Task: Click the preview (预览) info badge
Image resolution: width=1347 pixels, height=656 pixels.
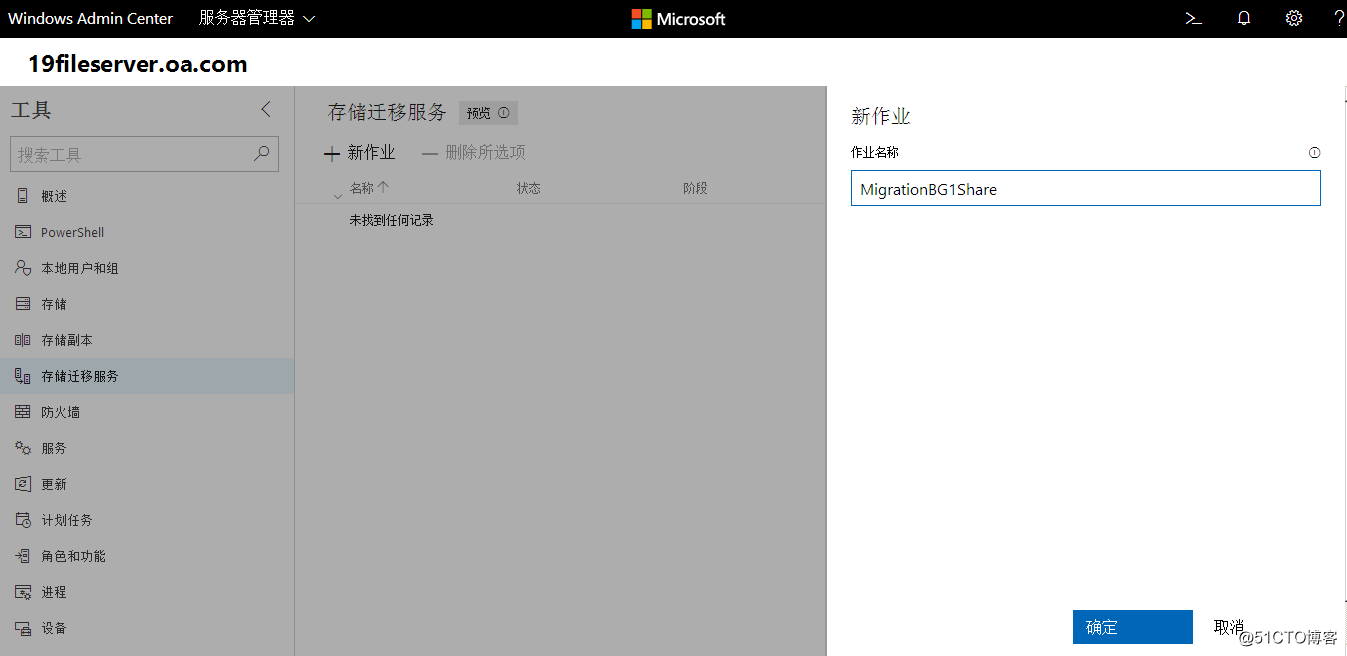Action: click(x=488, y=113)
